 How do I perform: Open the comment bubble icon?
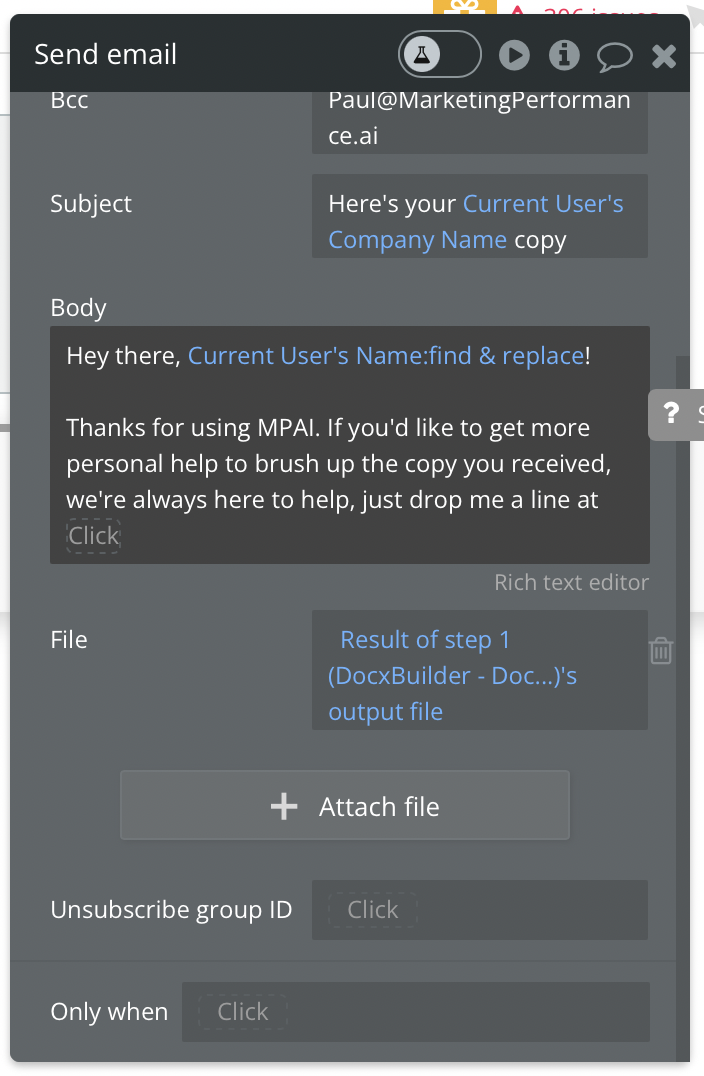coord(614,56)
